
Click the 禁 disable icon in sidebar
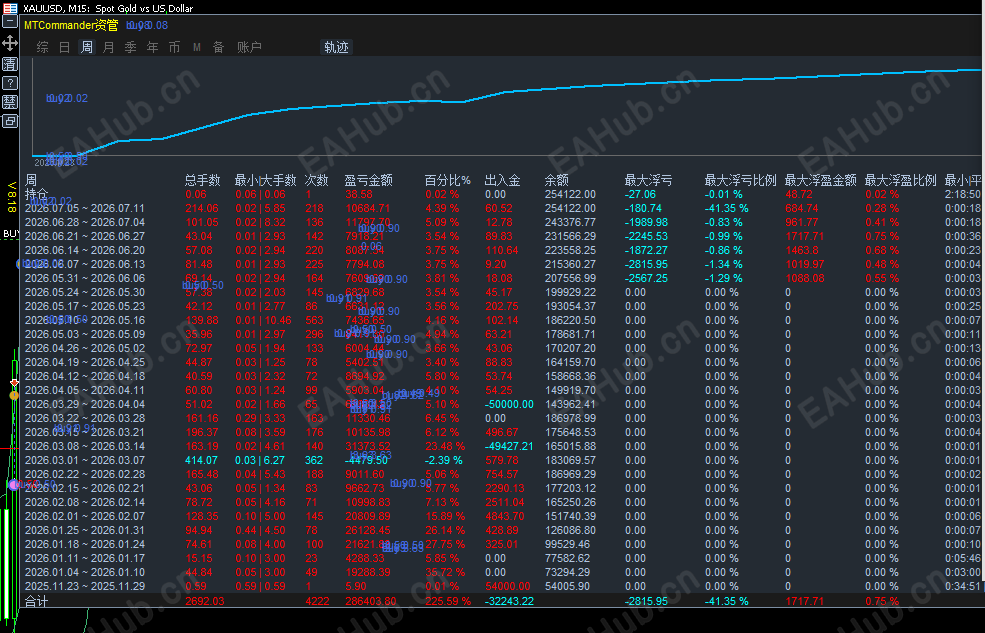click(10, 102)
